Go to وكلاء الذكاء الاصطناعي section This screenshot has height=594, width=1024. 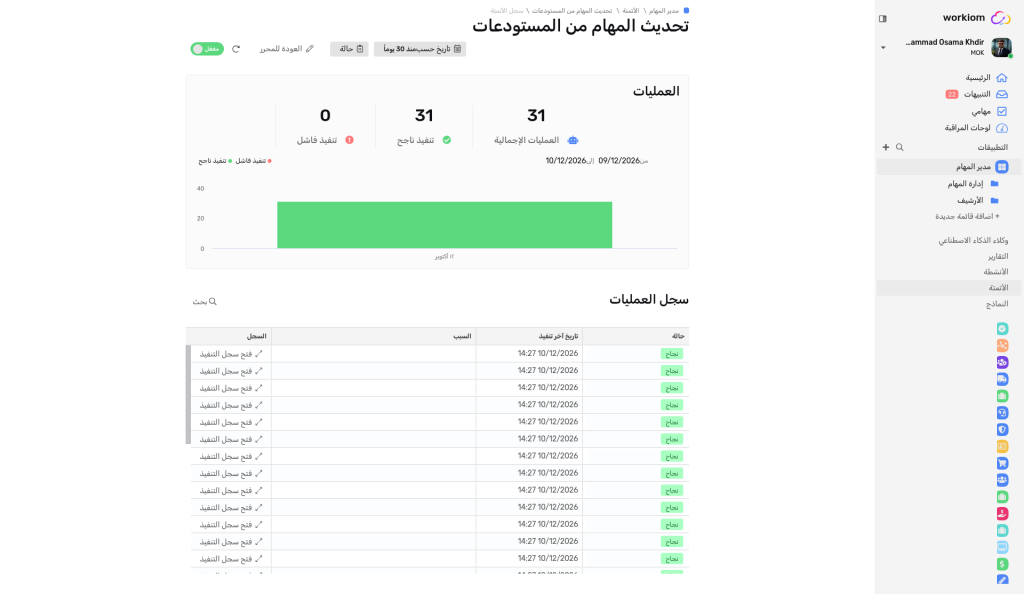(973, 241)
